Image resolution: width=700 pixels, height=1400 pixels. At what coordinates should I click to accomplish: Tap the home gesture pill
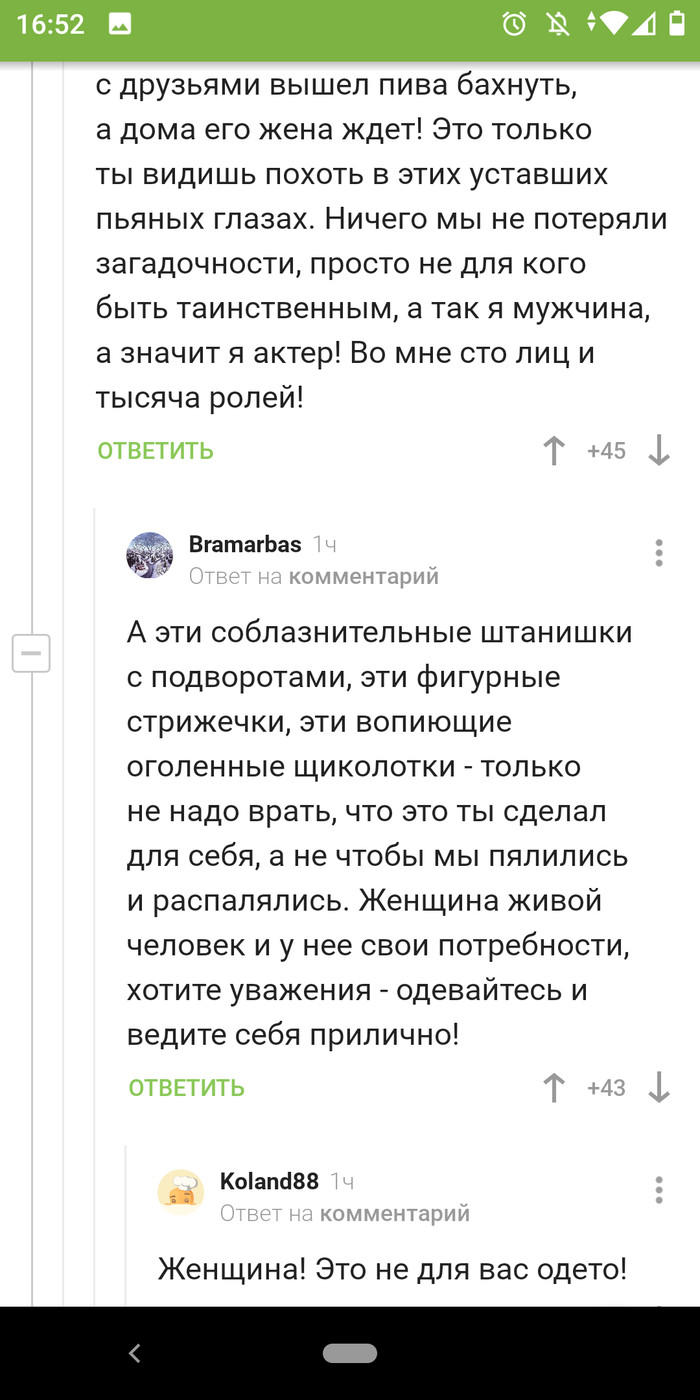(x=350, y=1353)
